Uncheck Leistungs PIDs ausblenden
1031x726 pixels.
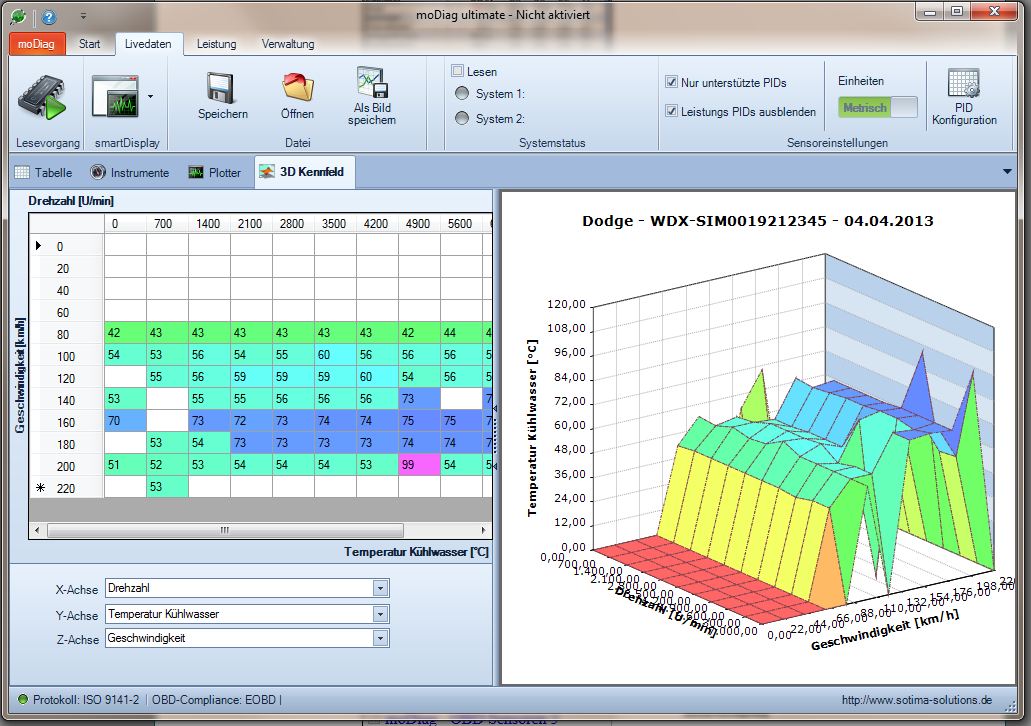[x=671, y=112]
